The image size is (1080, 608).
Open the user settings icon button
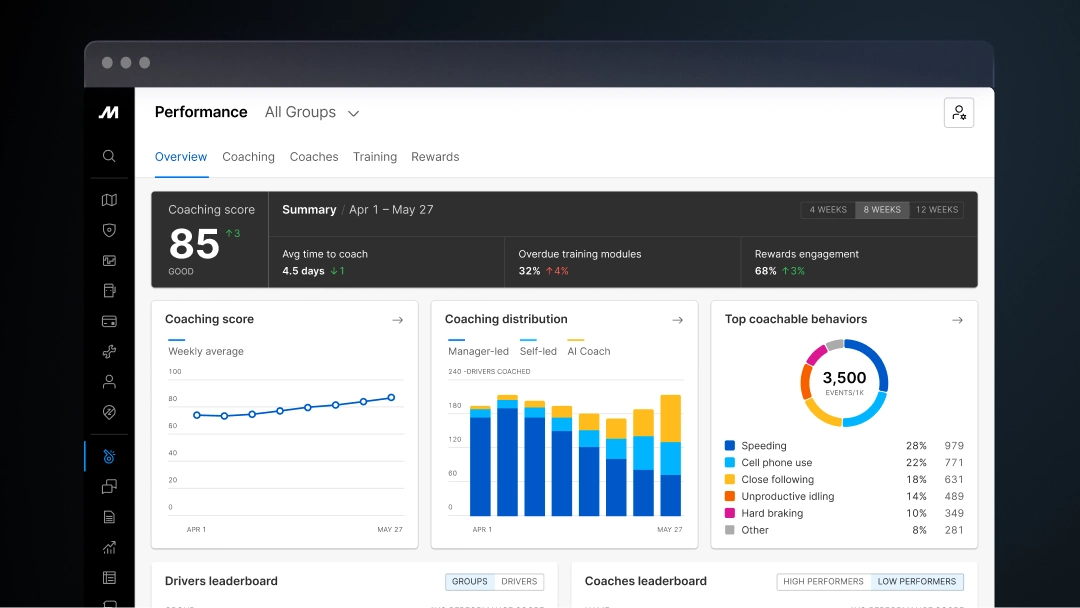[x=959, y=113]
